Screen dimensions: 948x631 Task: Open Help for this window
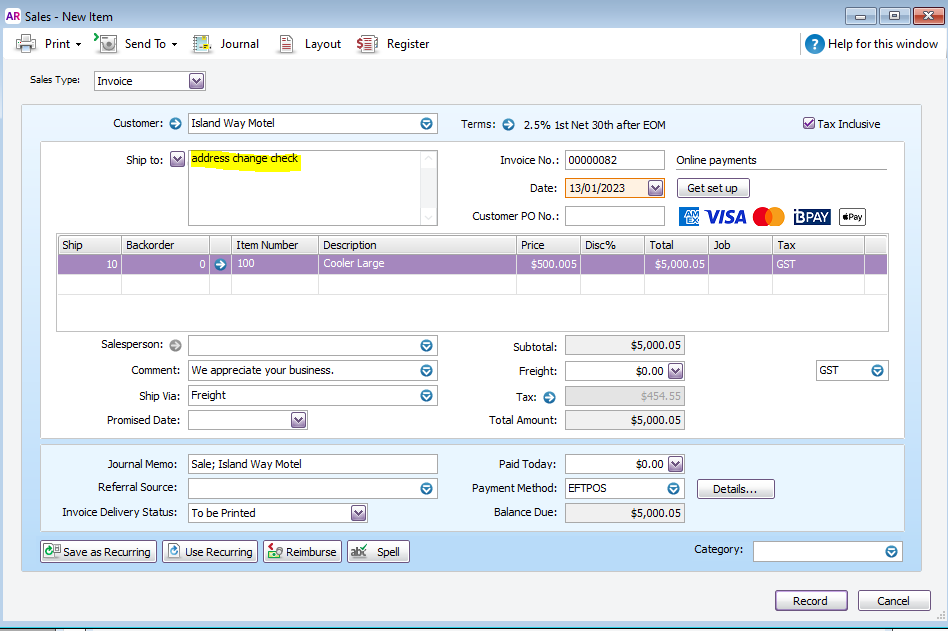(872, 44)
